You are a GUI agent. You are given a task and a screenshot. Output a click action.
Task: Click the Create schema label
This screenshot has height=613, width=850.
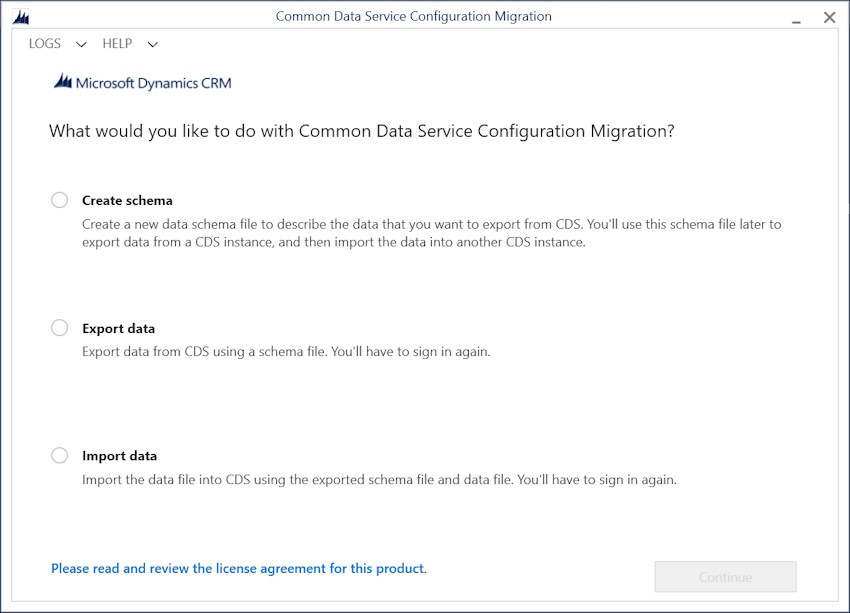click(127, 201)
